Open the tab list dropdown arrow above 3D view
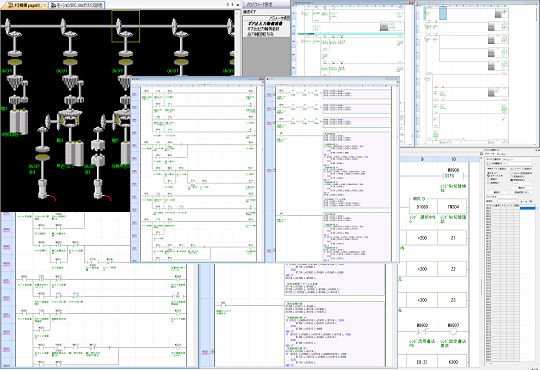 pos(238,5)
